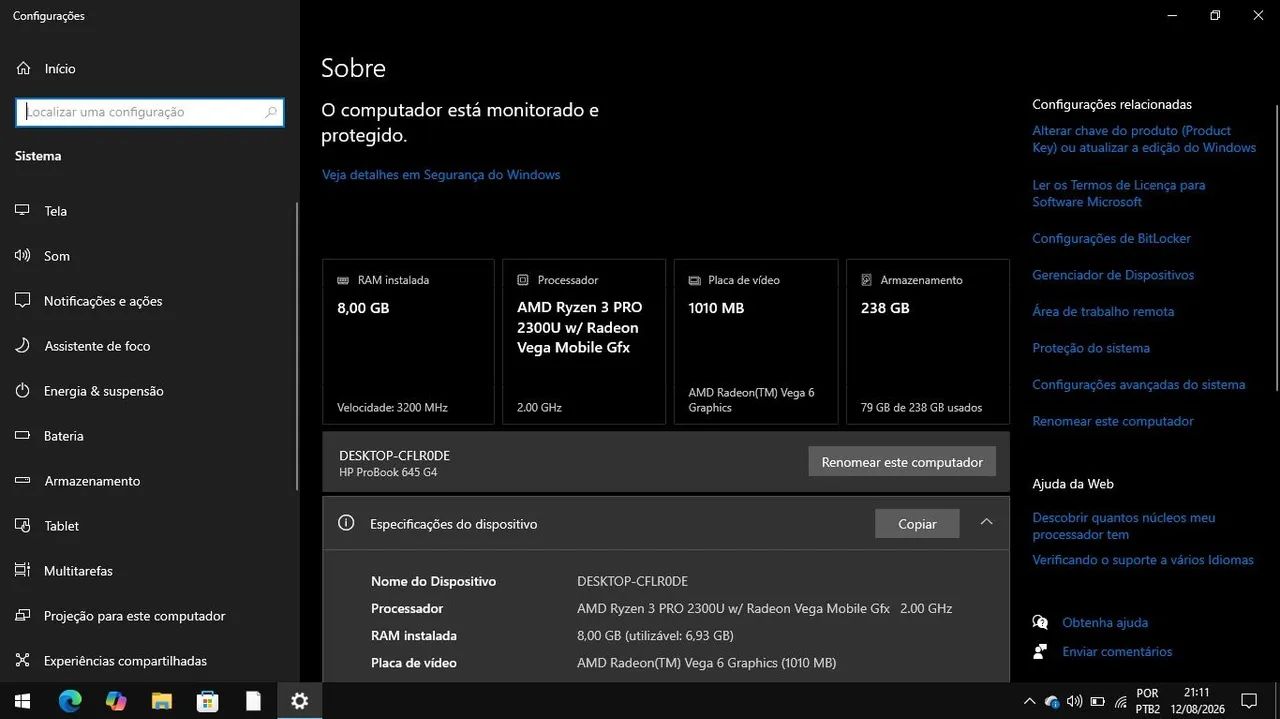
Task: Click the Processador card icon
Action: (x=523, y=281)
